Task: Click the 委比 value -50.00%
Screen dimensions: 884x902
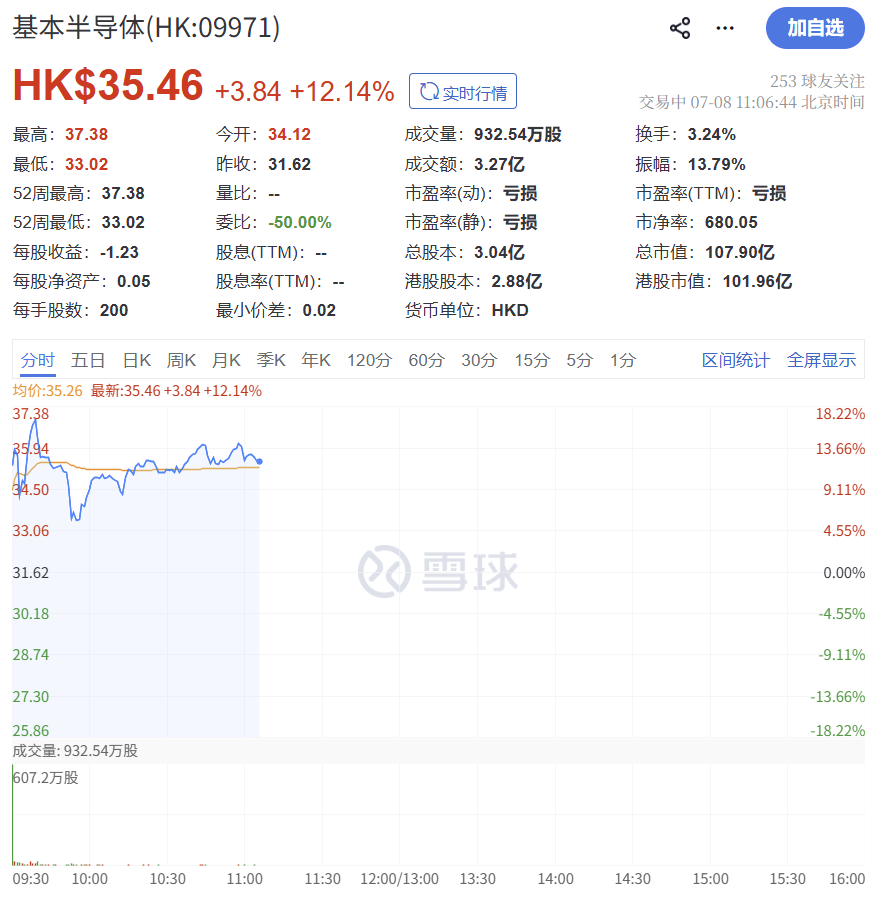Action: click(x=300, y=223)
